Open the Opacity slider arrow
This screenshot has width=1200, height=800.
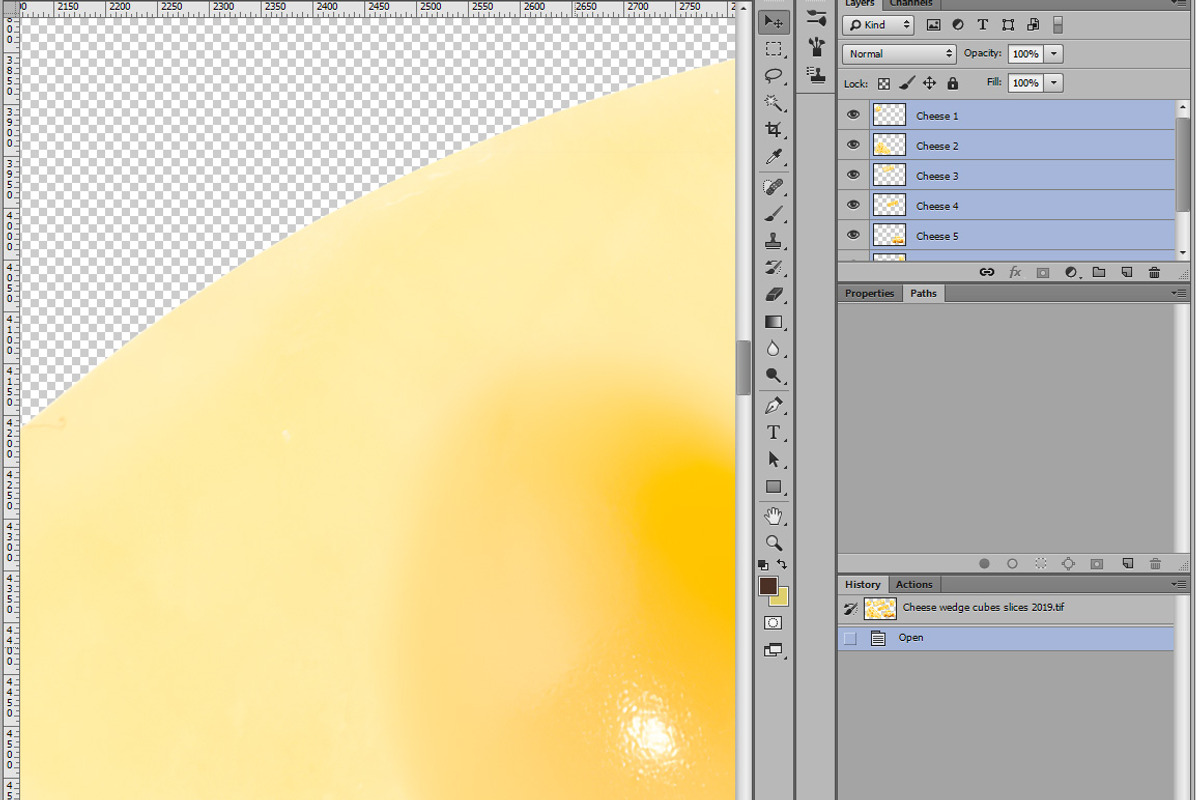pos(1054,54)
